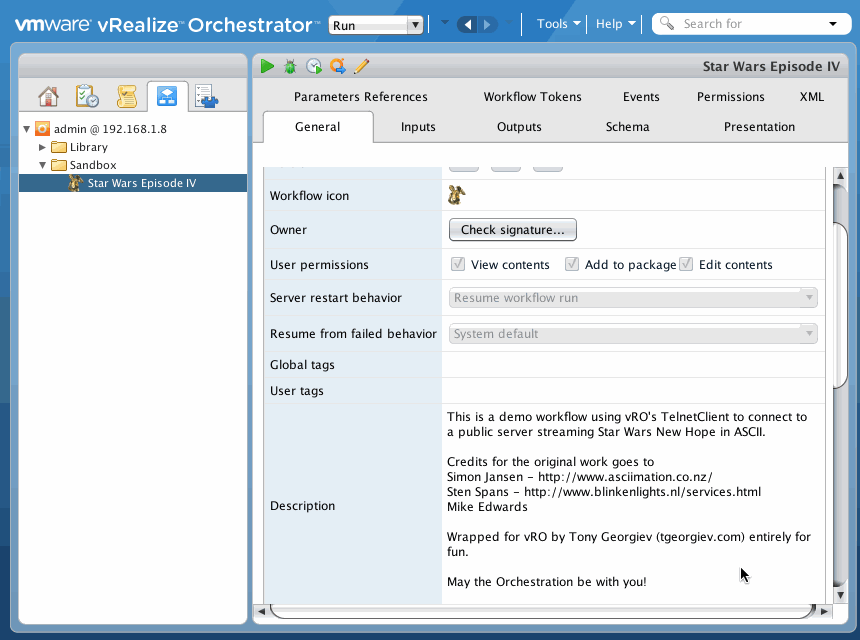Click the pencil Edit workflow icon

[x=362, y=66]
